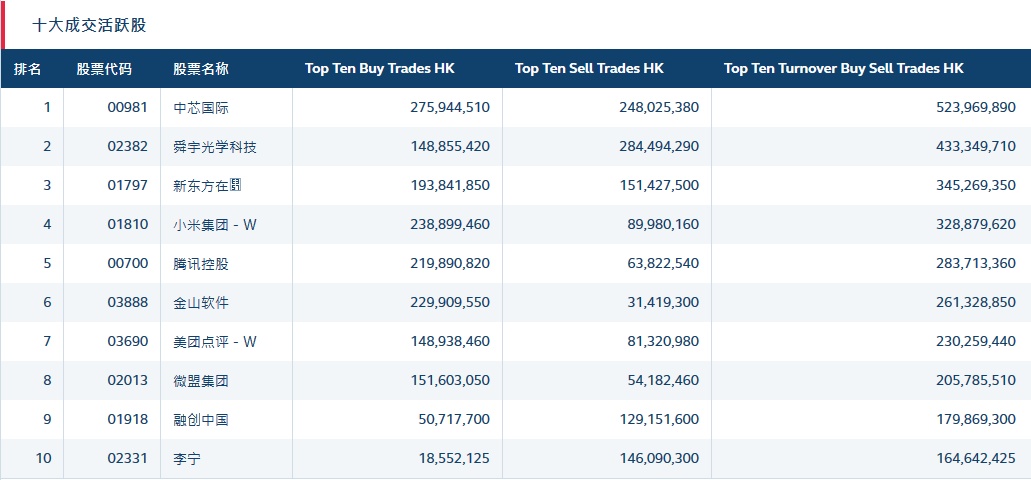
Task: Click the 股票名称 column header
Action: pyautogui.click(x=201, y=69)
